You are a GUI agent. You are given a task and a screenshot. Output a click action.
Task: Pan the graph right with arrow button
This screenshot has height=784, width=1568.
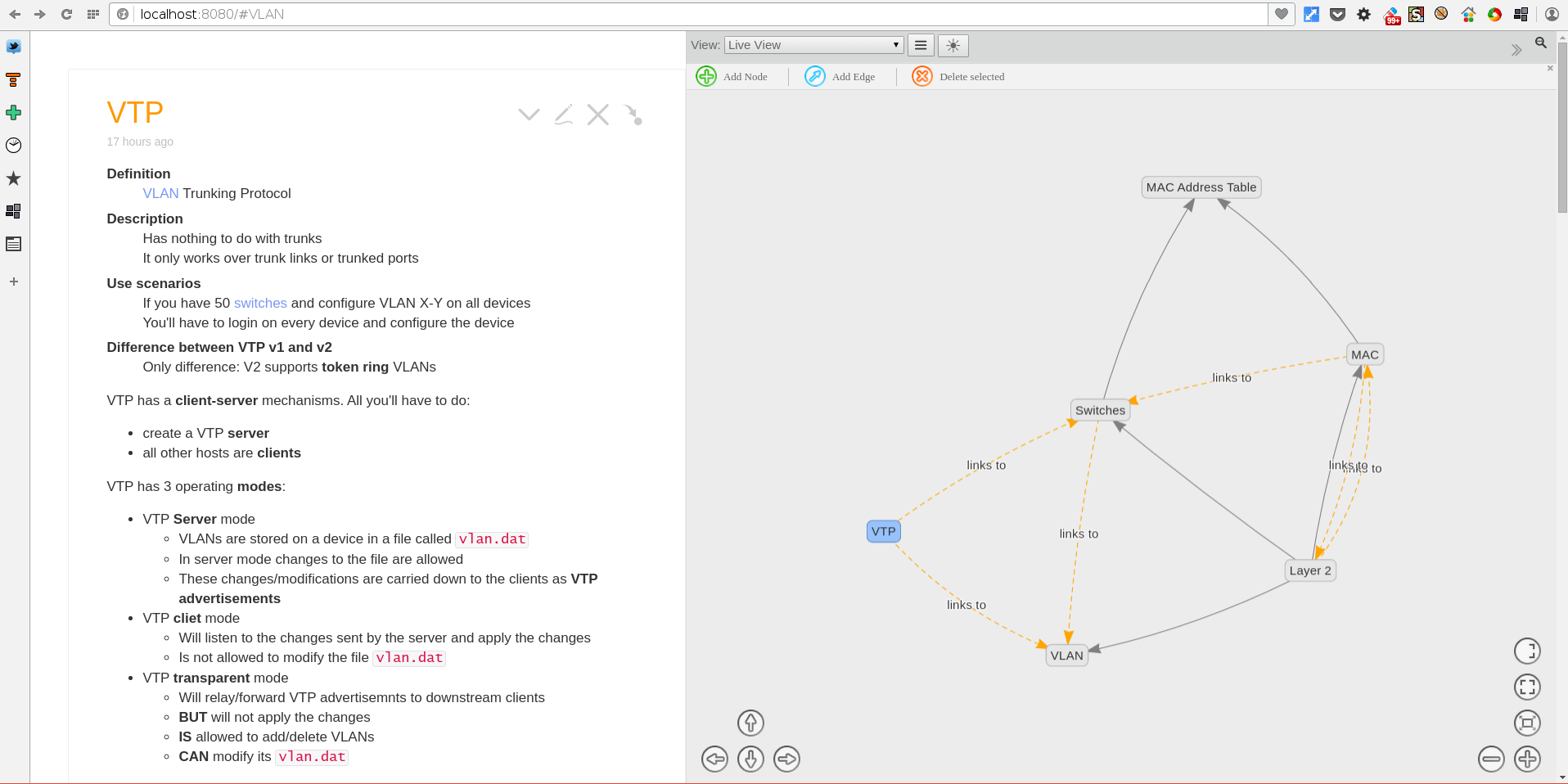[786, 759]
